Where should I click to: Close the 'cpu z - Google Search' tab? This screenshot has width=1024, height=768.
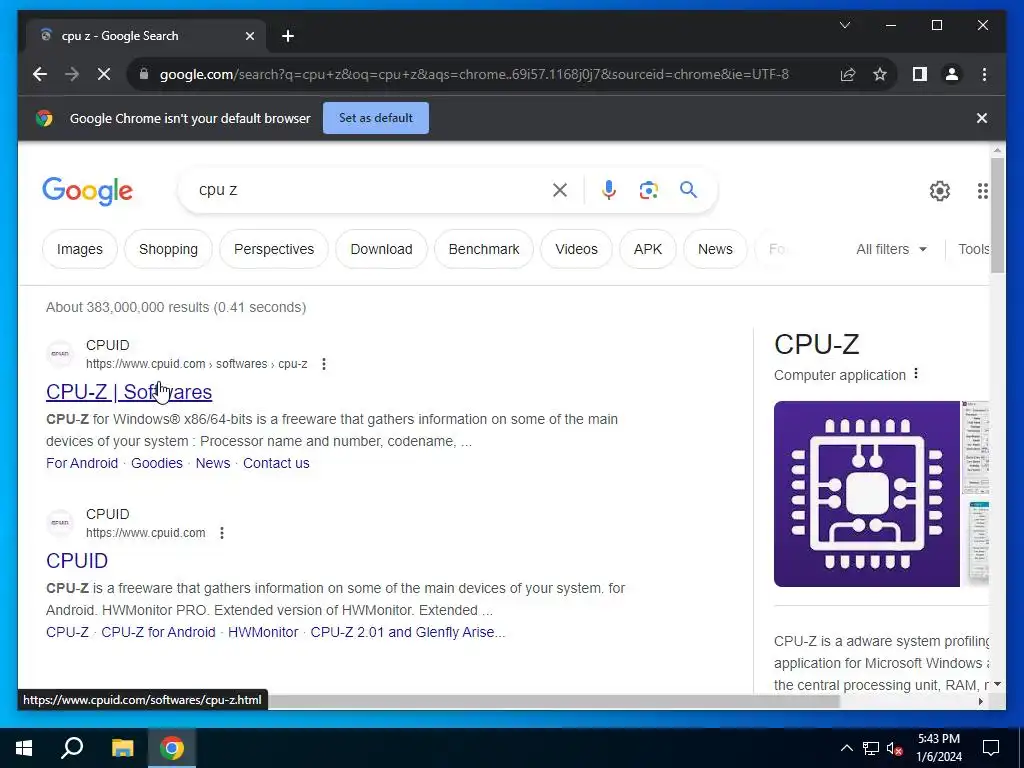click(x=249, y=36)
